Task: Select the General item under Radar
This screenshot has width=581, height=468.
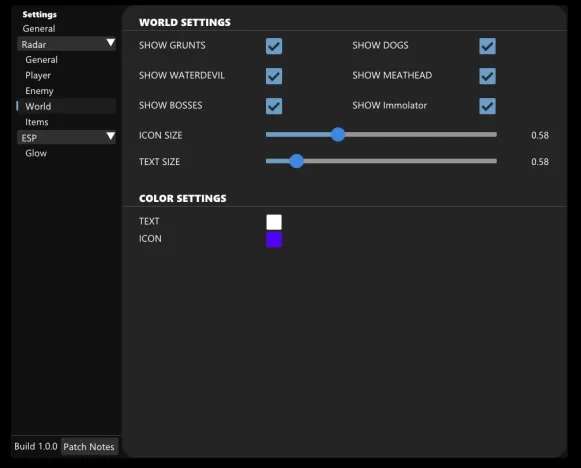Action: tap(42, 60)
